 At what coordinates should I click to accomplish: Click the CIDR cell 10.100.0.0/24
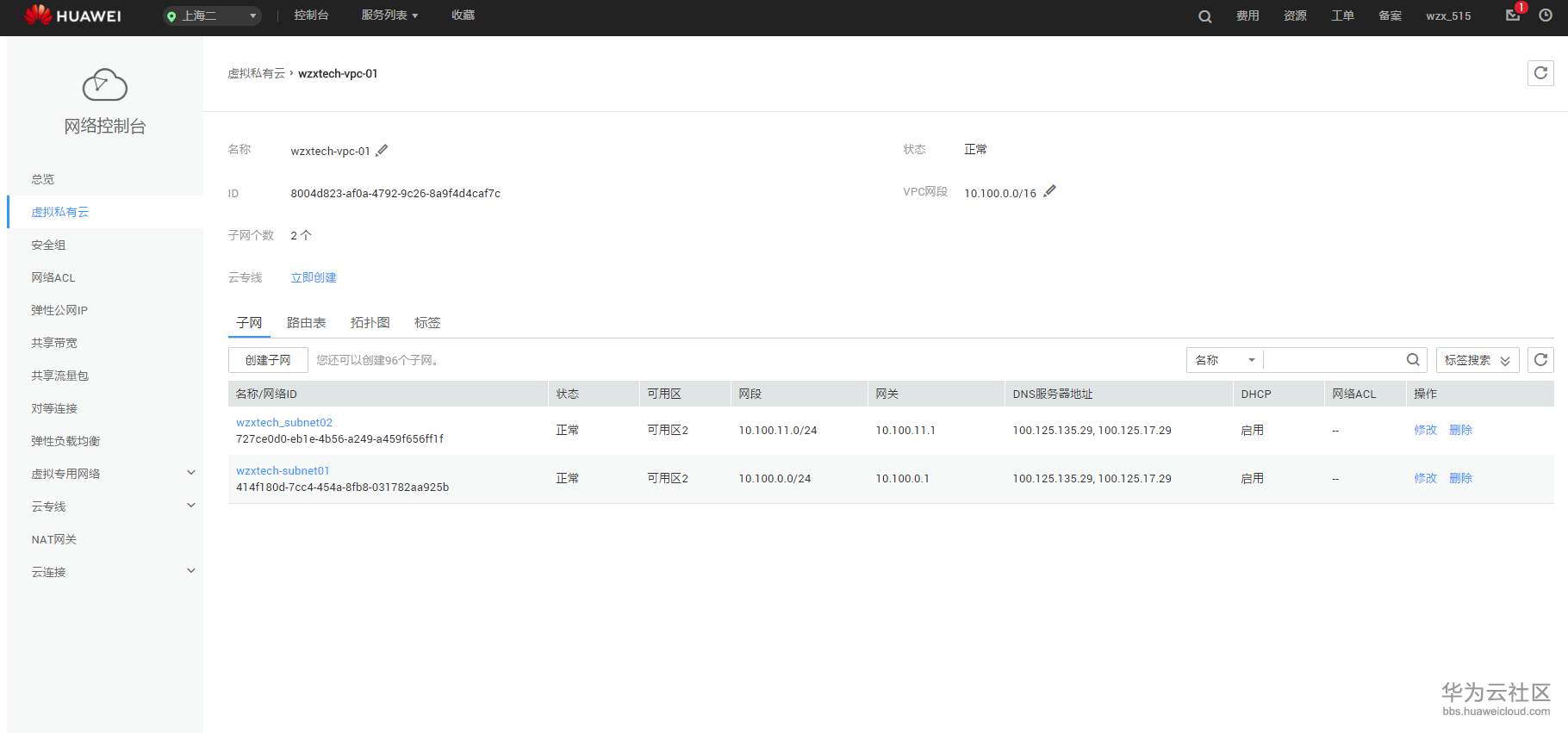coord(775,478)
